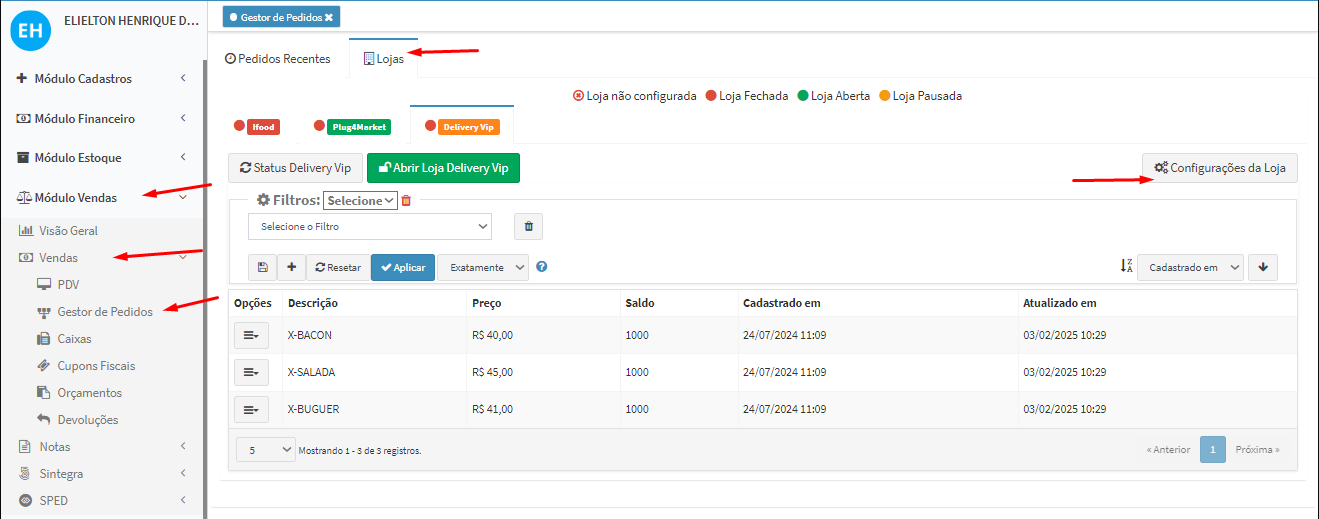Select the Ifood store tab
The image size is (1319, 519).
263,127
